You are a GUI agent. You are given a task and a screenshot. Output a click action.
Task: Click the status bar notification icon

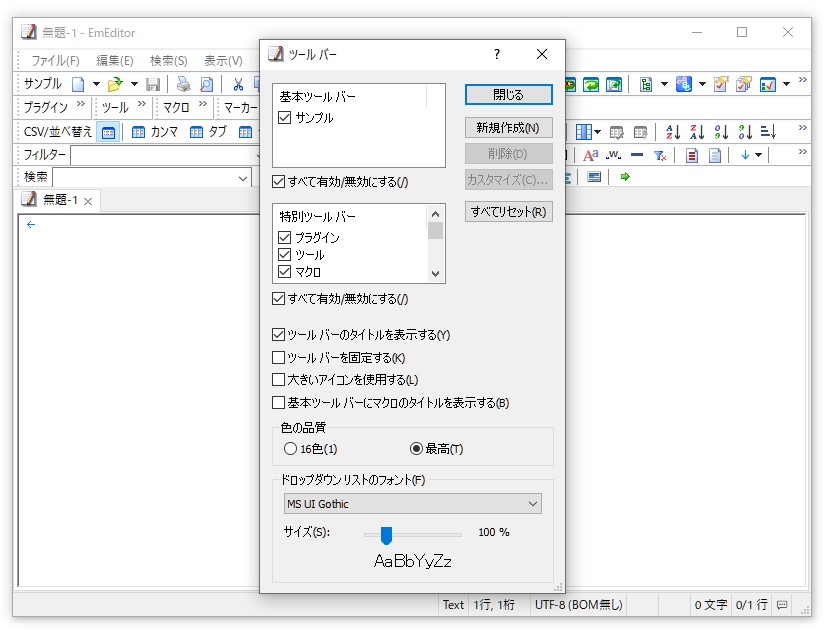782,605
